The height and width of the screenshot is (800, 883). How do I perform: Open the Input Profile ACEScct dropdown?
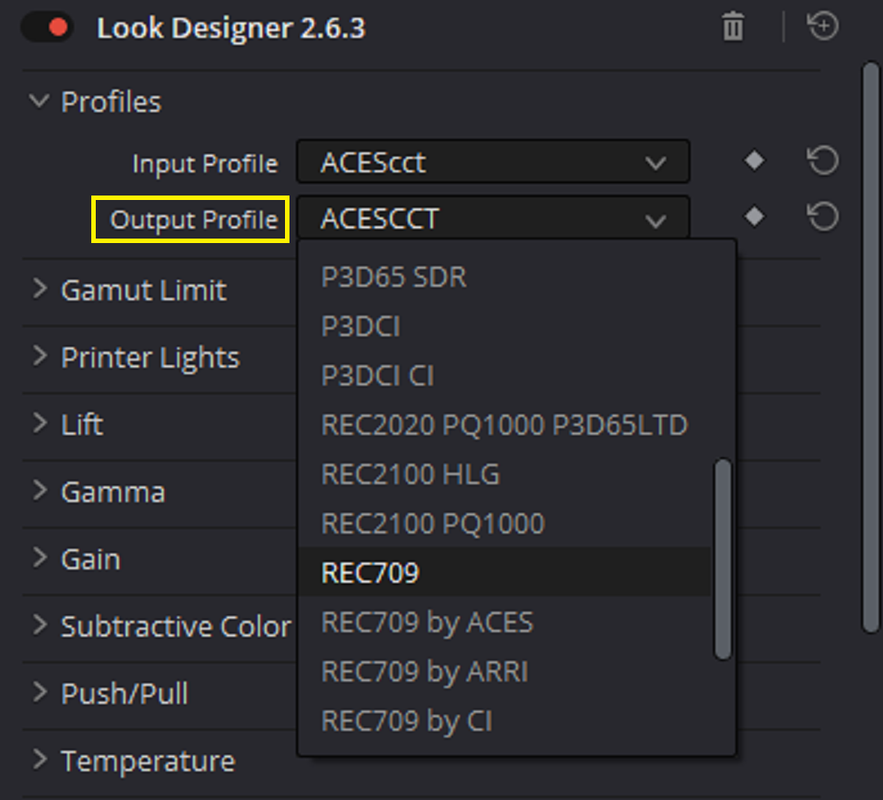pos(493,162)
